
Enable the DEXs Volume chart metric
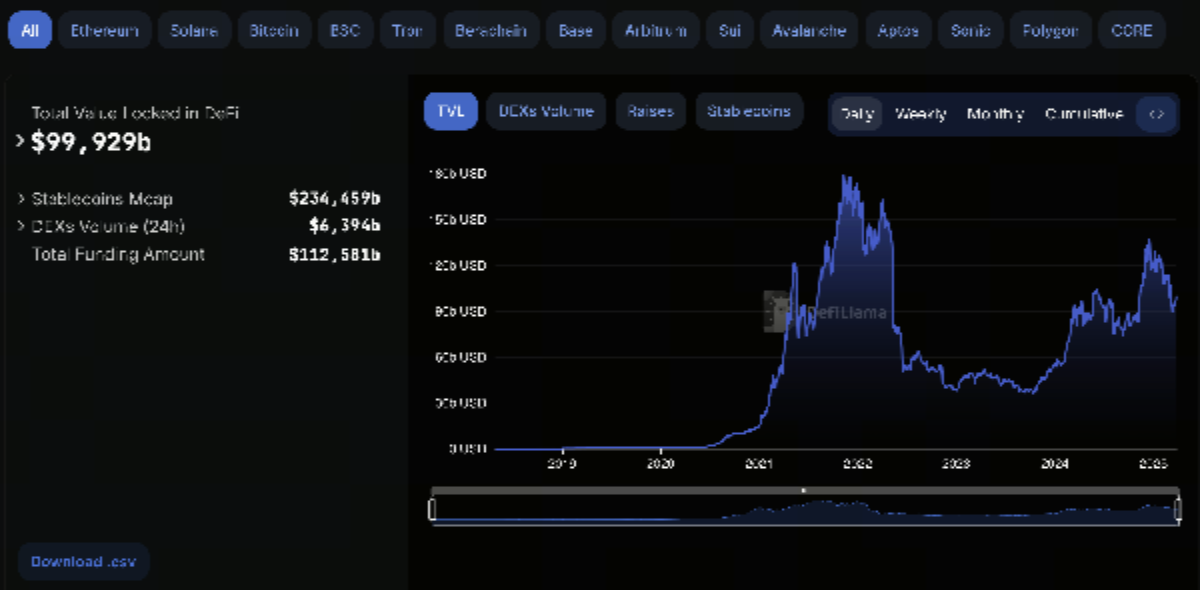click(x=546, y=112)
